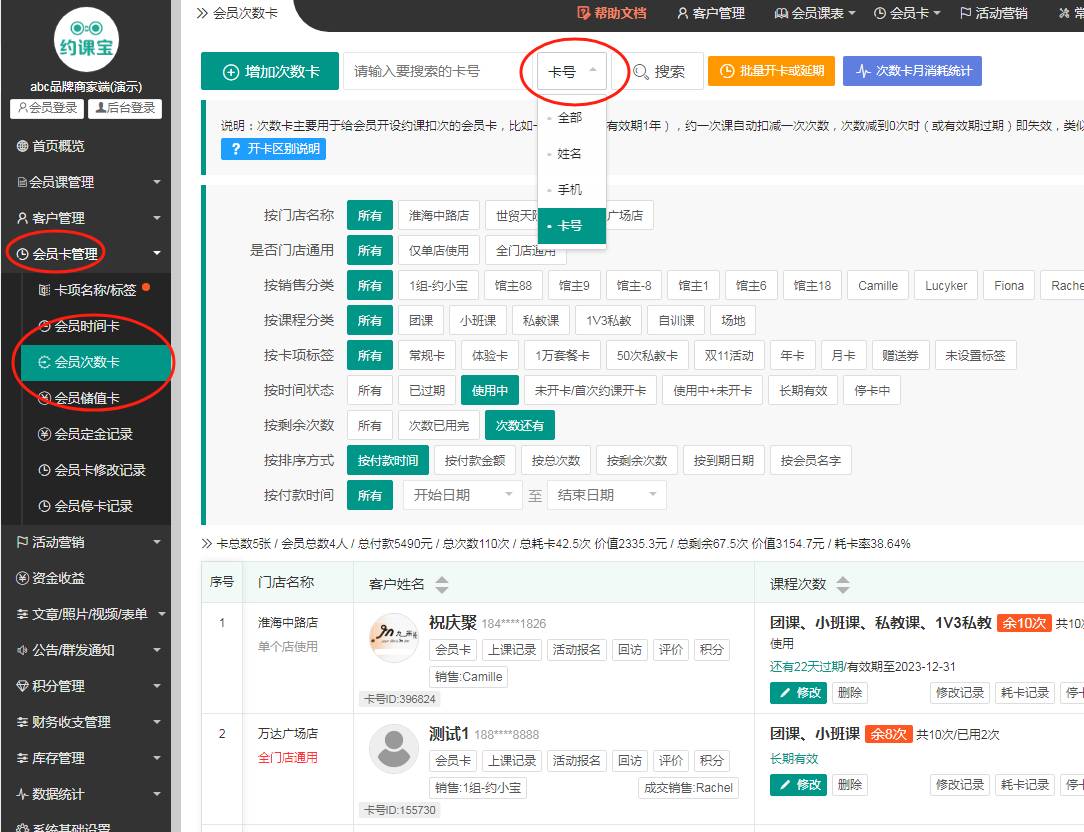Open 首页概览 in the sidebar
Screen dimensions: 1084x832
[x=86, y=146]
